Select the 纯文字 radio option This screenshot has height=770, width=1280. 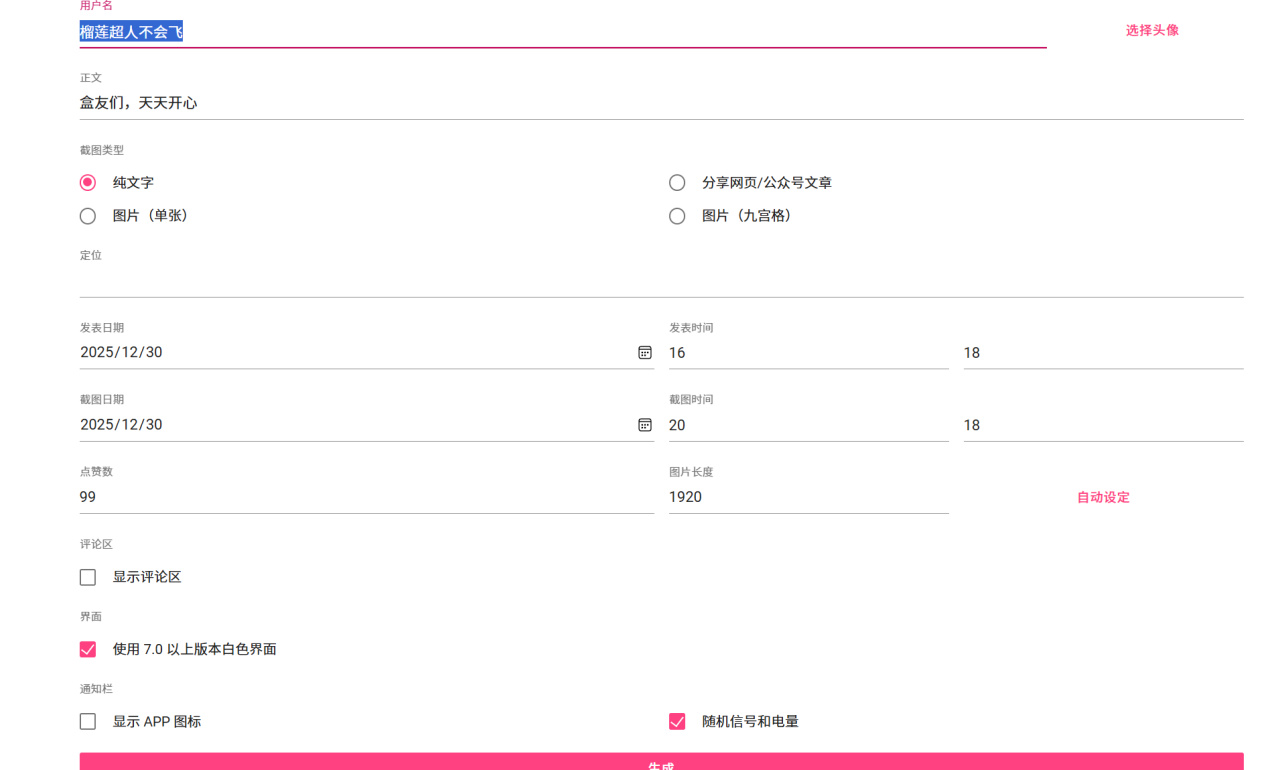click(x=88, y=183)
